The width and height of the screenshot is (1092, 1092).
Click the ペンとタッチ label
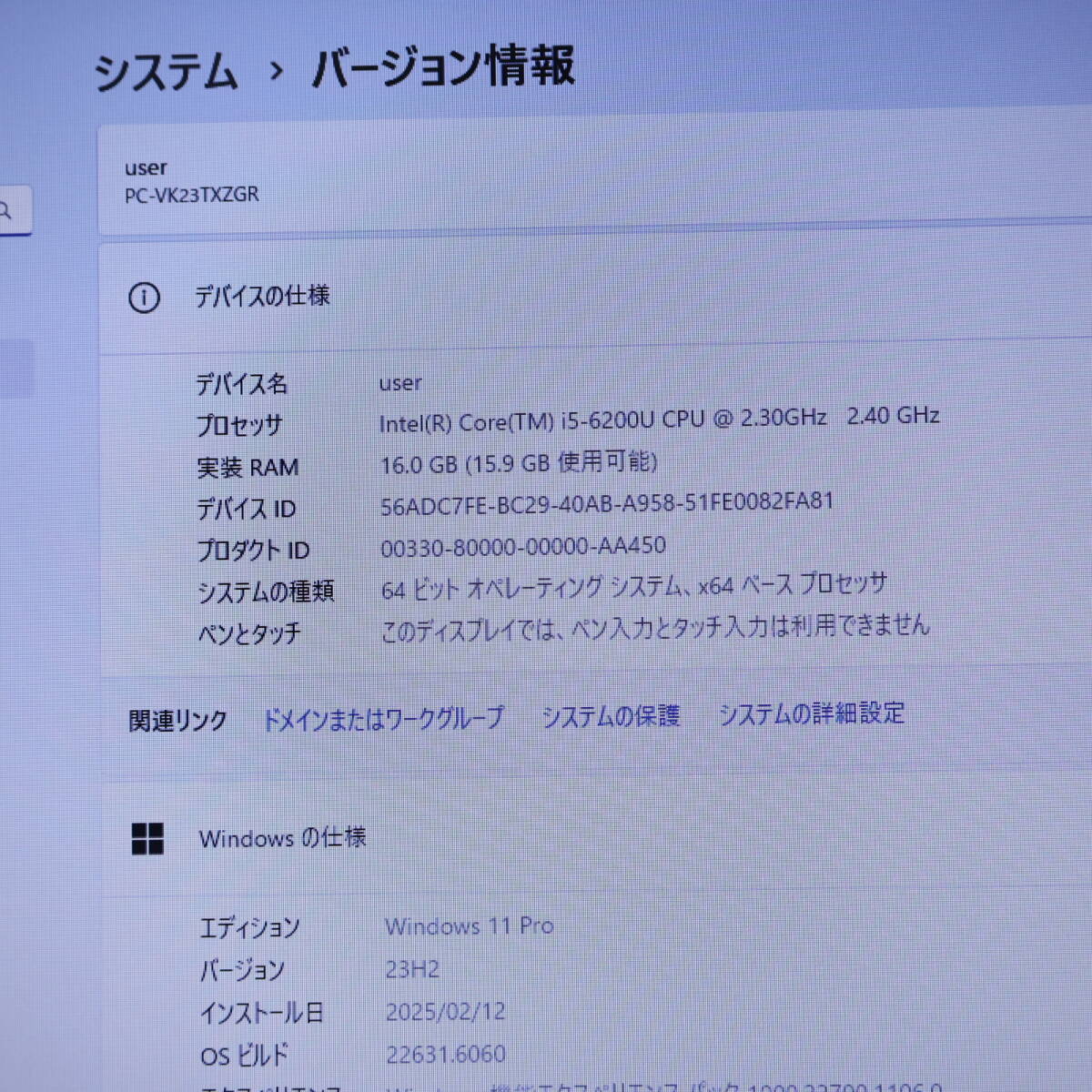(249, 633)
